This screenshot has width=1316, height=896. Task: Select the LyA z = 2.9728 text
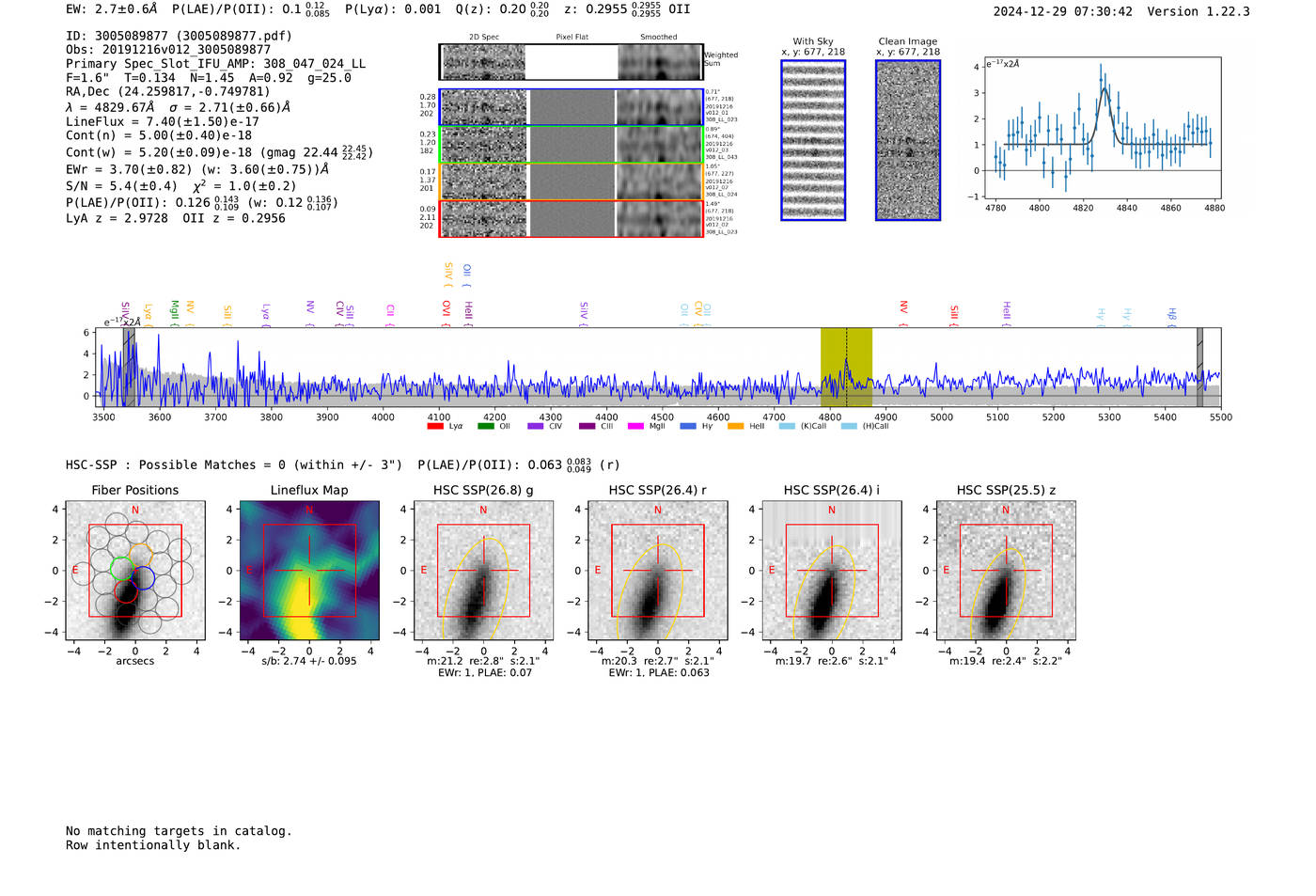[x=117, y=218]
